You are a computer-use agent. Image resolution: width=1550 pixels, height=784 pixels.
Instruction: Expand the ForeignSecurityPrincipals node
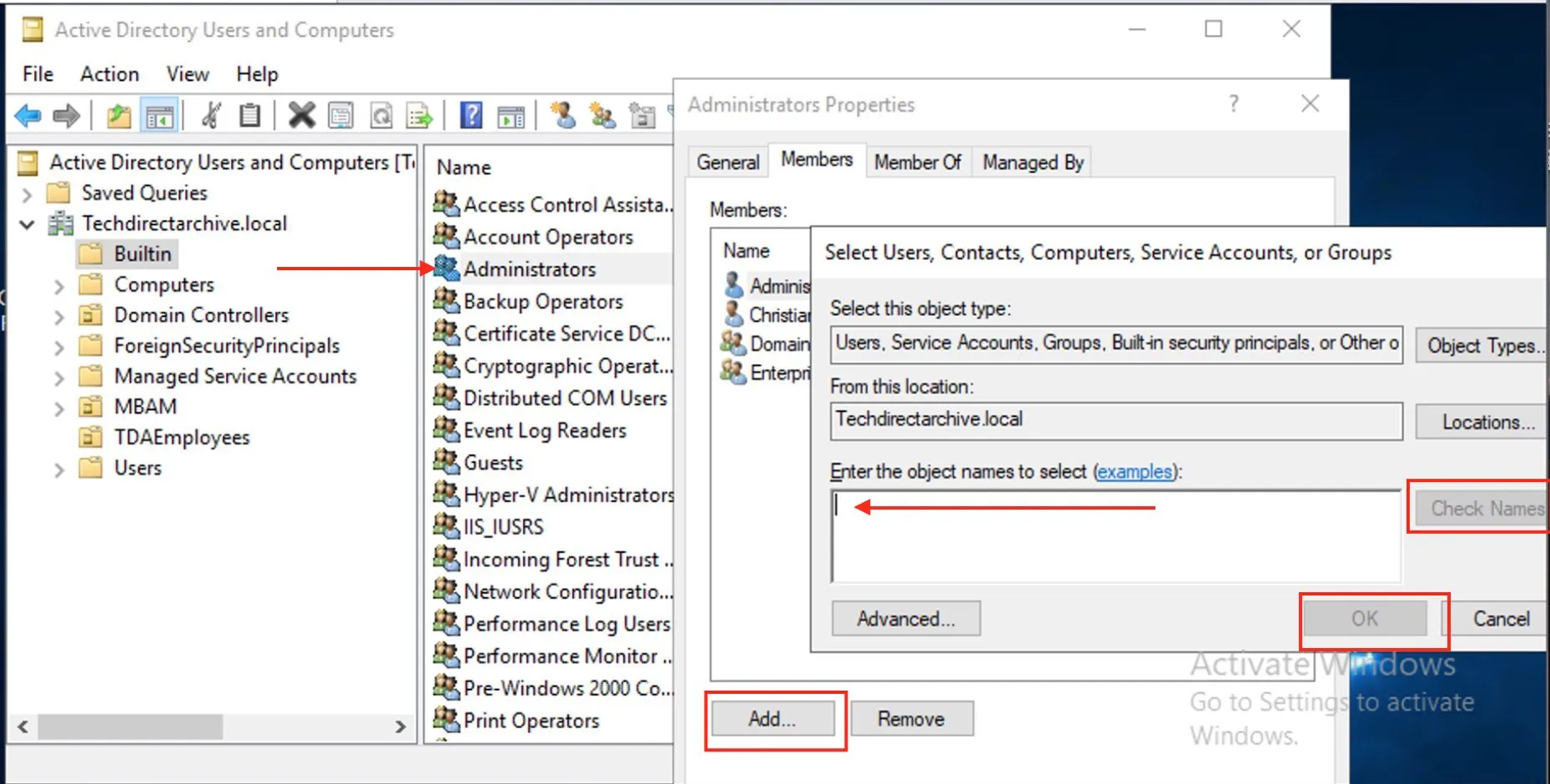(x=58, y=347)
